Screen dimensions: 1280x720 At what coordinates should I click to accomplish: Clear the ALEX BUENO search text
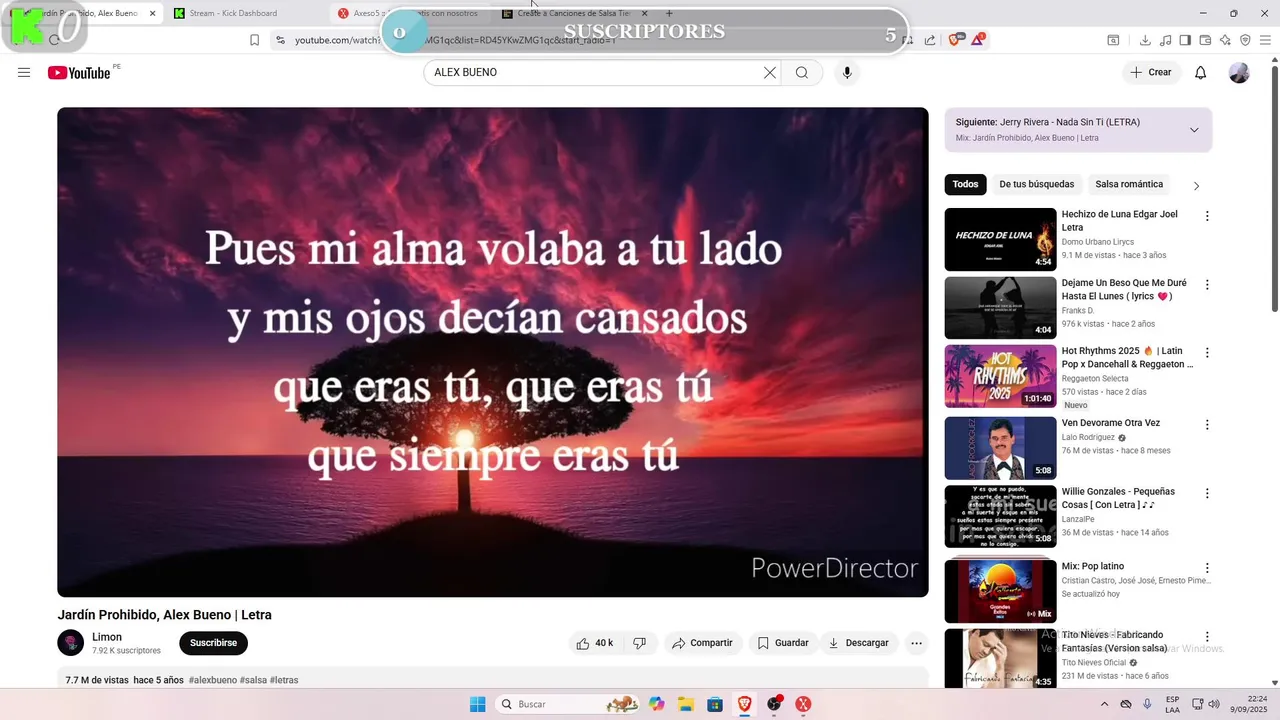[x=769, y=72]
